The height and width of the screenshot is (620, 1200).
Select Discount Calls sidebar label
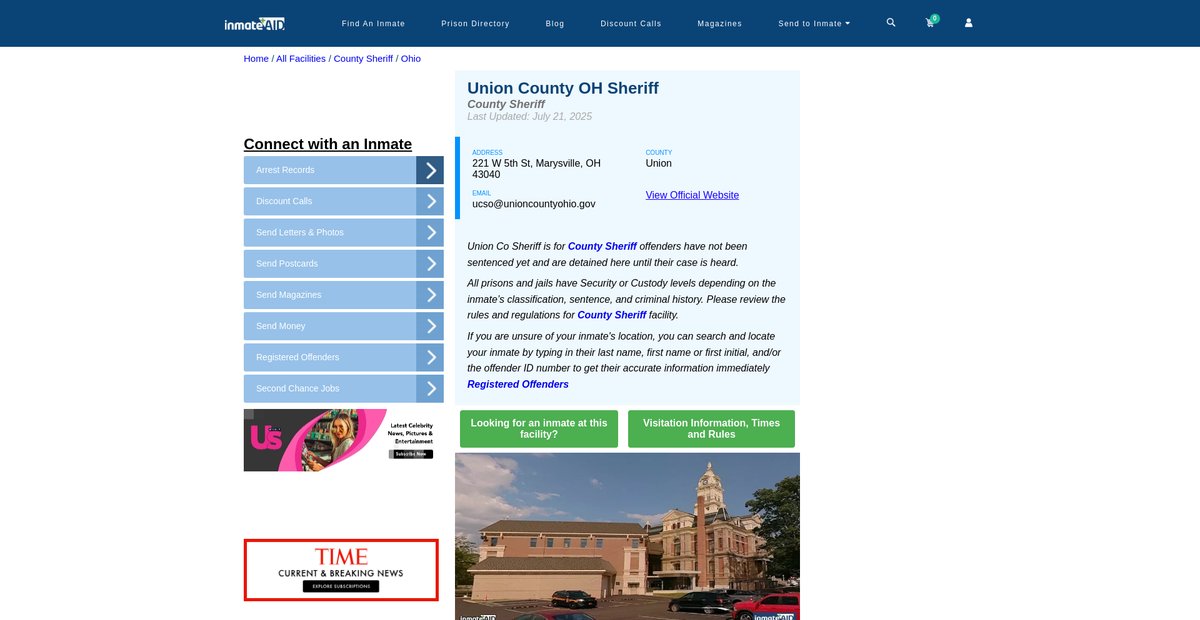pos(284,201)
